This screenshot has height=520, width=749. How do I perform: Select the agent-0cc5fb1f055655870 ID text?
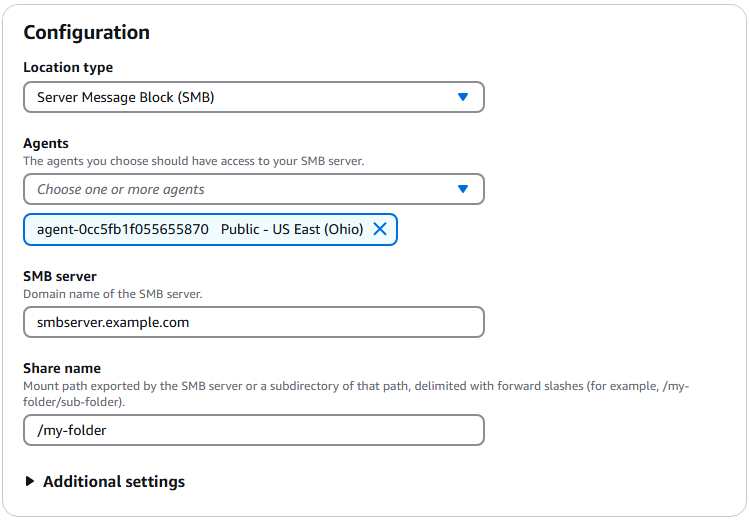(123, 229)
